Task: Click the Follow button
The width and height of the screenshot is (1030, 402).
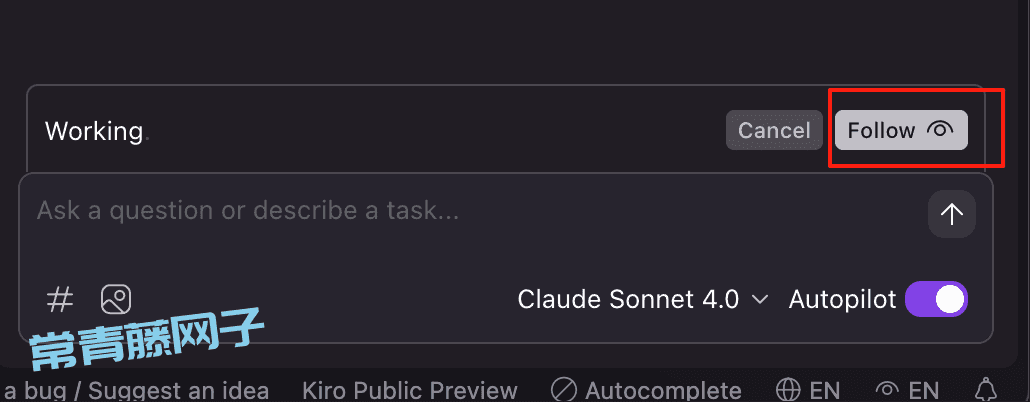Action: 901,130
